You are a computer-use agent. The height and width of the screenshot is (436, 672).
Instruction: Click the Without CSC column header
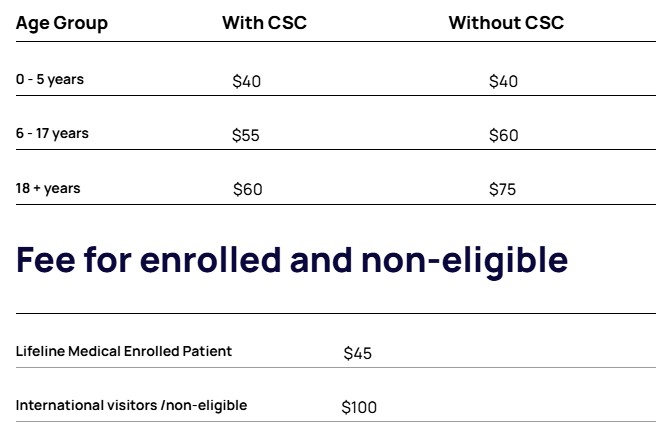pos(506,22)
